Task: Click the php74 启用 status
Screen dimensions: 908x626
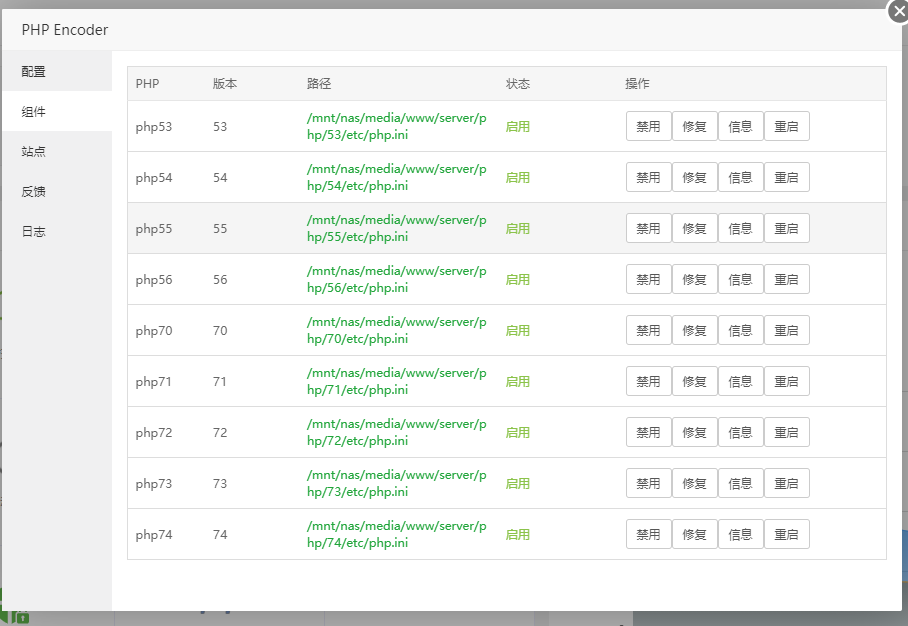Action: (x=518, y=534)
